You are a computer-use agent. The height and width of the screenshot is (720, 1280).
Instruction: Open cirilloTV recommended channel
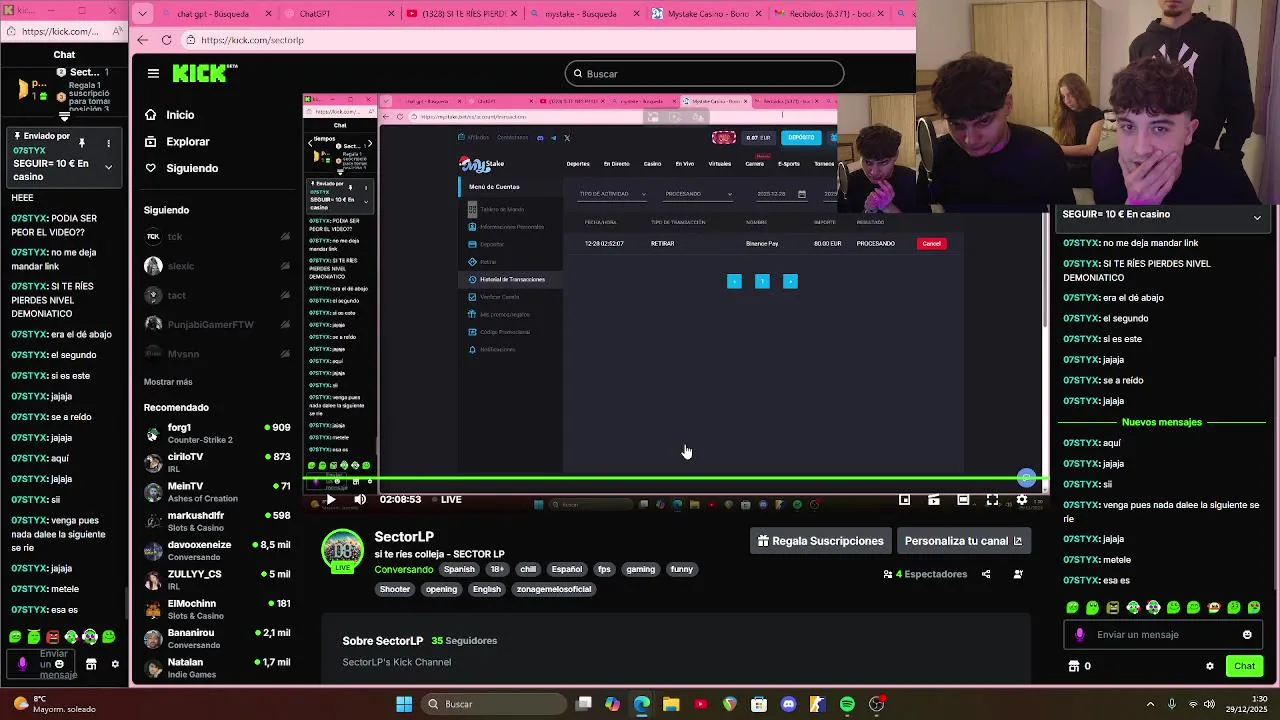pyautogui.click(x=216, y=462)
